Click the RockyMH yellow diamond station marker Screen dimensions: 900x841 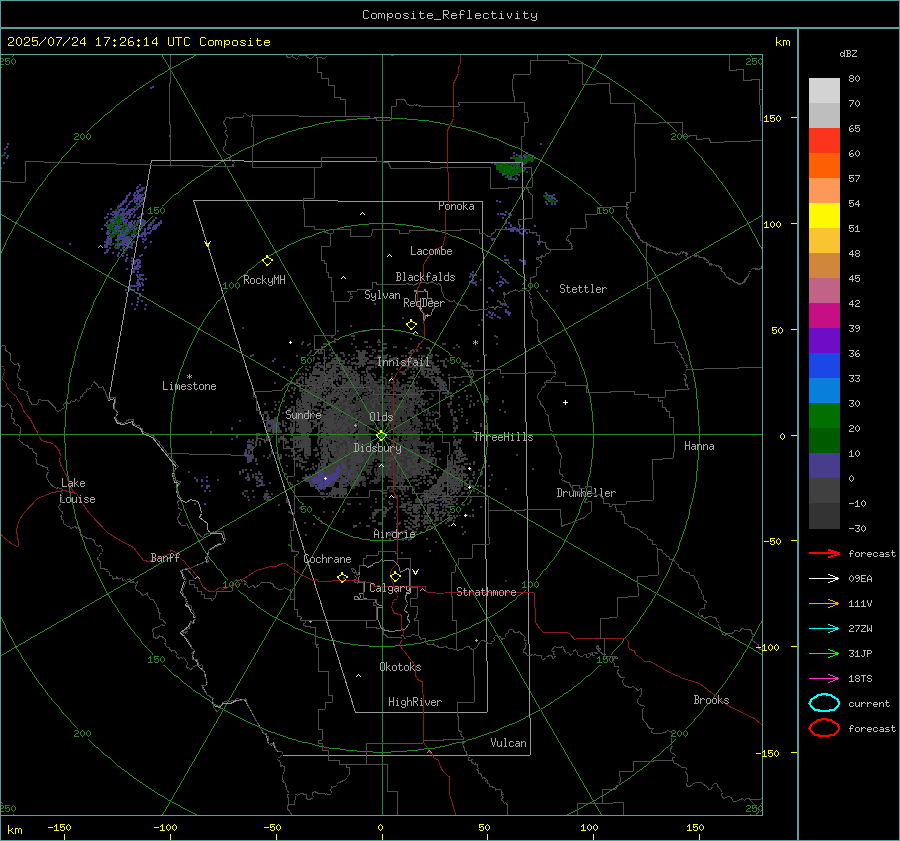pyautogui.click(x=267, y=261)
